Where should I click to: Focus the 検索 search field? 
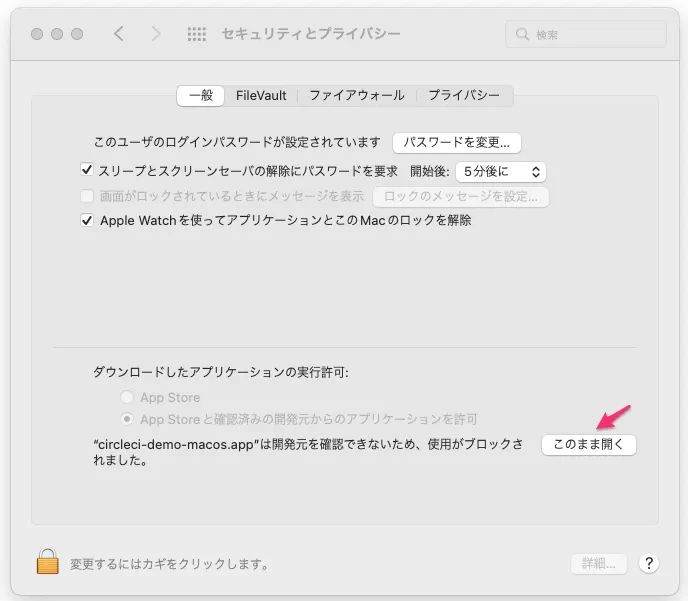[x=586, y=34]
